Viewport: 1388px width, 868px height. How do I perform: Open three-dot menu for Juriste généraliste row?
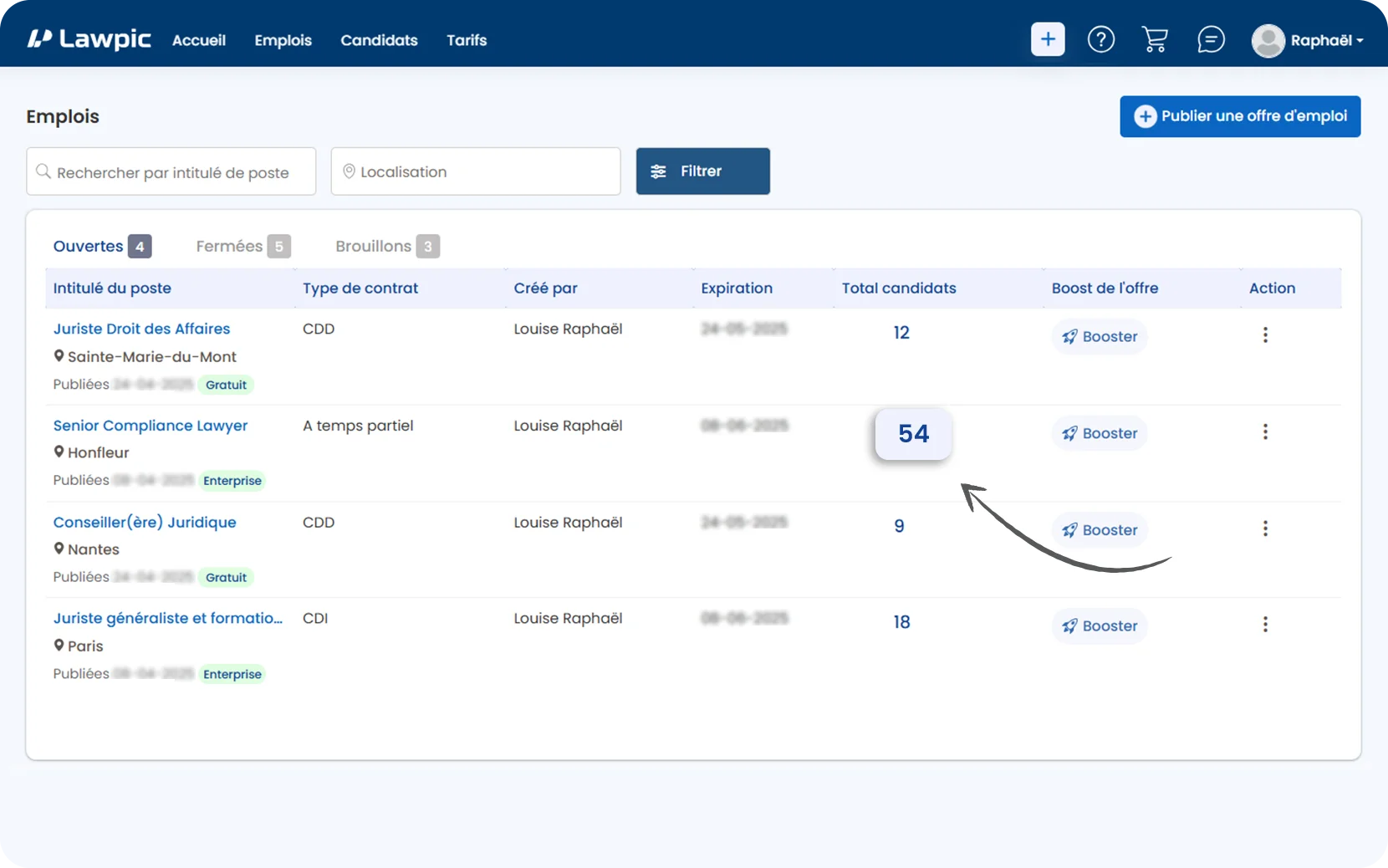(x=1265, y=625)
